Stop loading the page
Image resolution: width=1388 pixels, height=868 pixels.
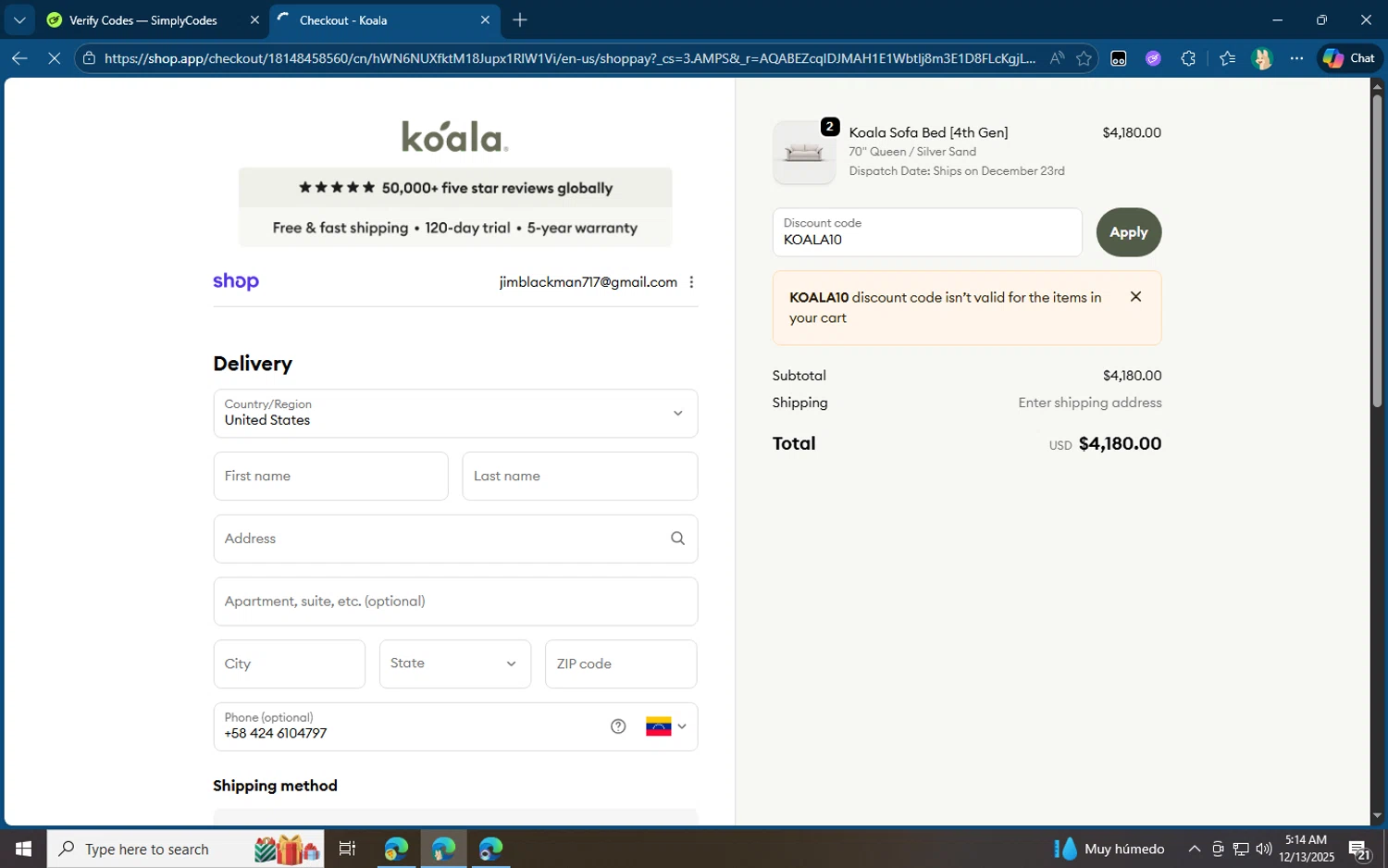coord(54,58)
